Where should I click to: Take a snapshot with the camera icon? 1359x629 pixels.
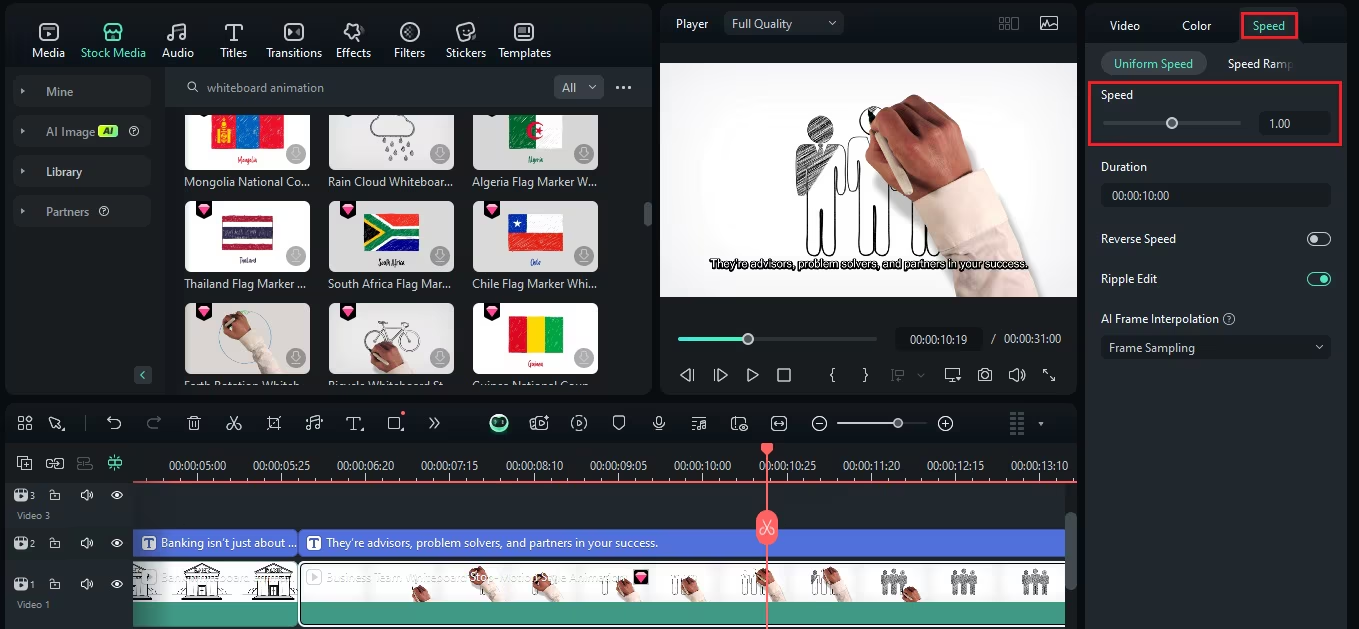tap(985, 374)
